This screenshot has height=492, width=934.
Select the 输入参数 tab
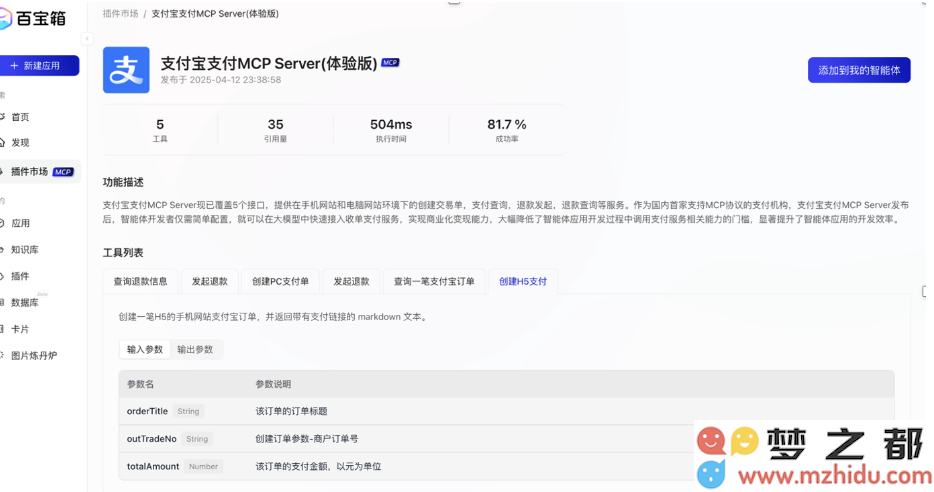click(145, 350)
